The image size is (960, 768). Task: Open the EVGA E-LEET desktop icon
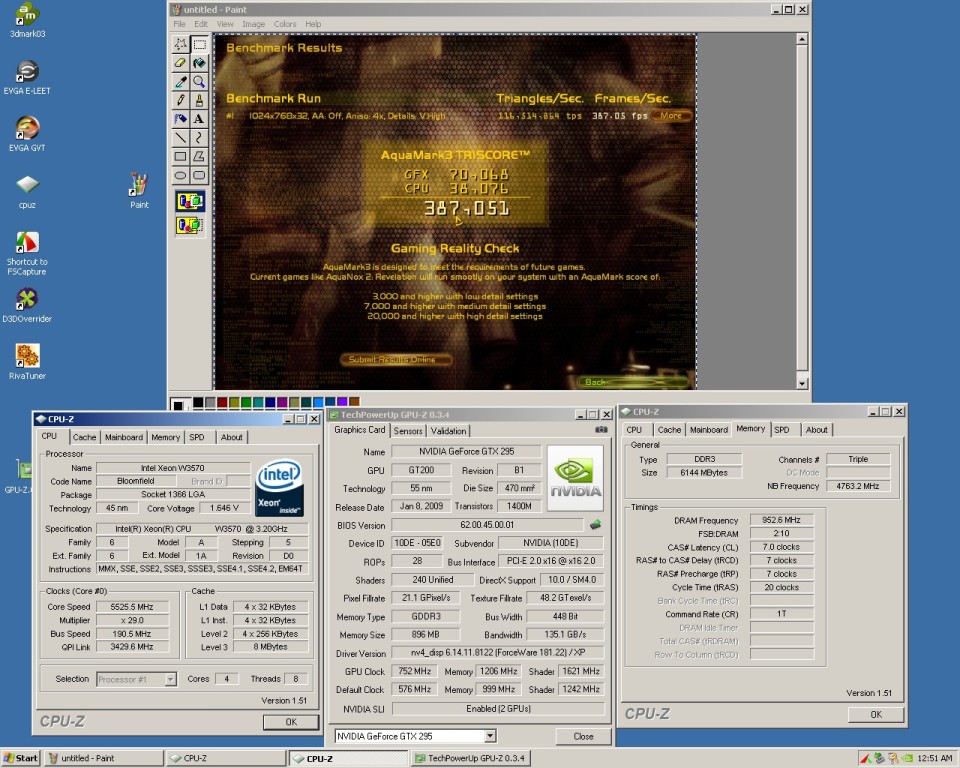click(x=27, y=77)
